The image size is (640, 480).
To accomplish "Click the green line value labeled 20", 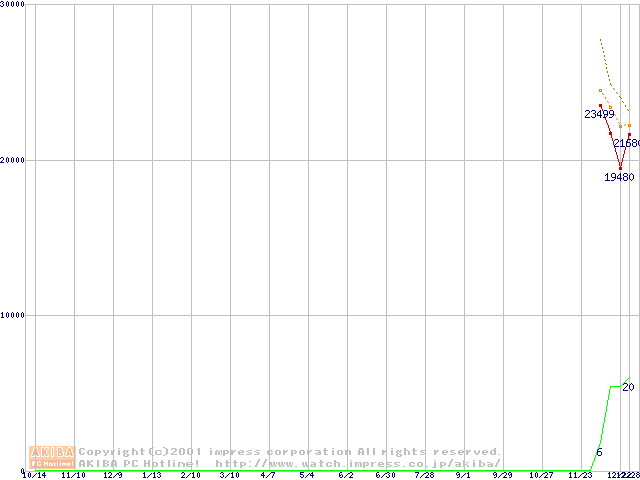I will [628, 387].
